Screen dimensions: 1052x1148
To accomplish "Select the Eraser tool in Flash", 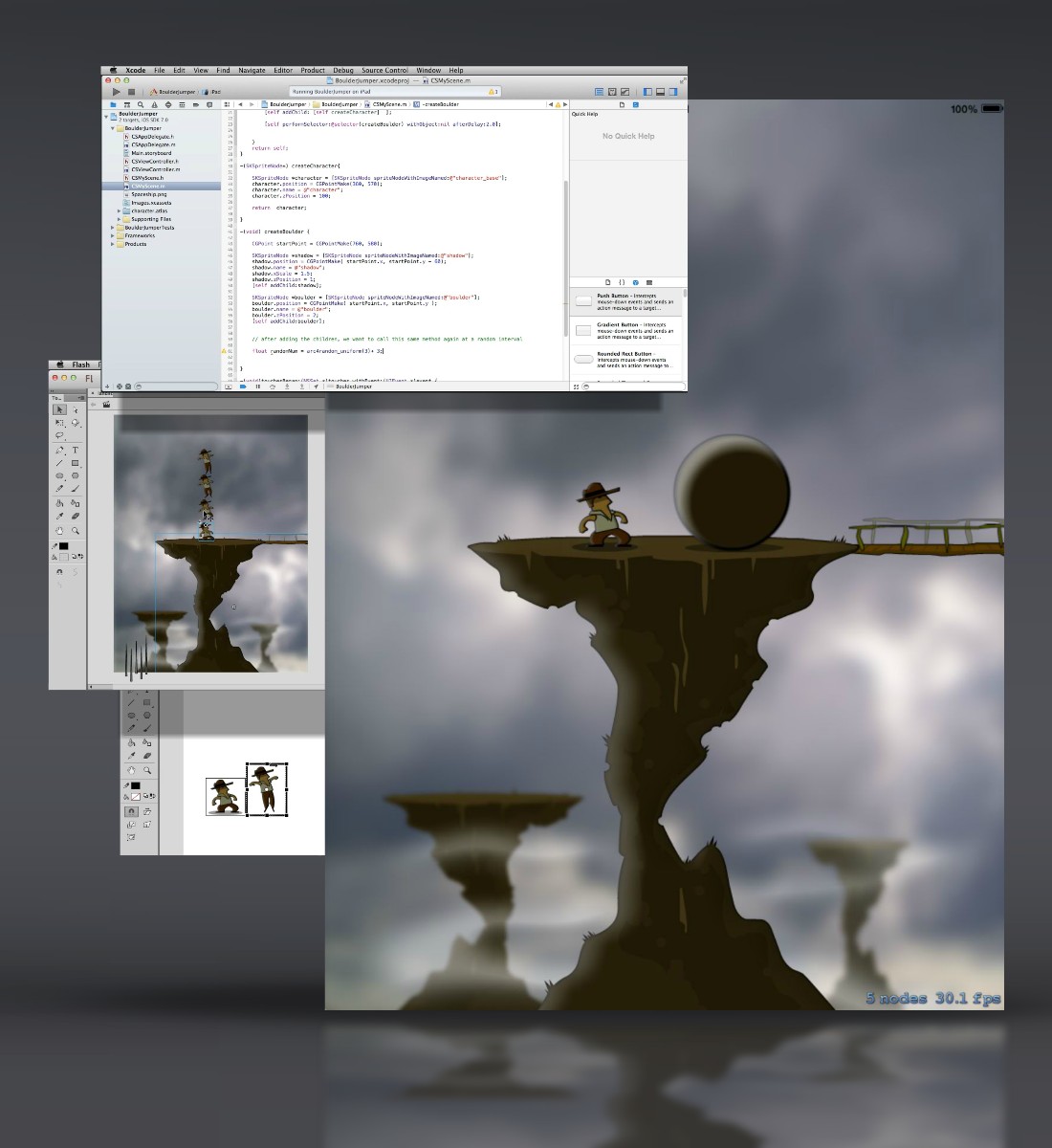I will 75,517.
